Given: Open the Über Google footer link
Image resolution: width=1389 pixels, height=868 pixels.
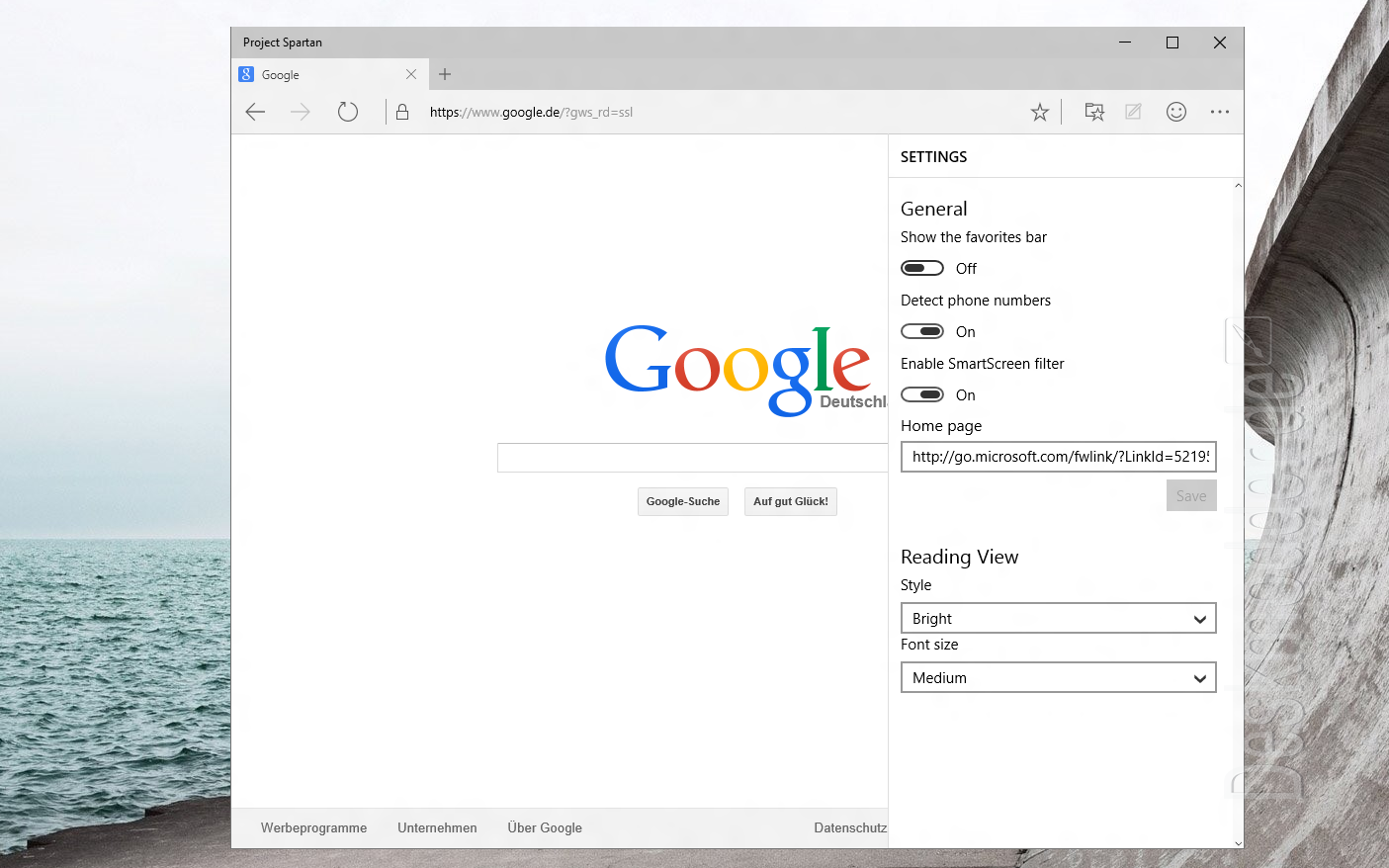Looking at the screenshot, I should tap(545, 828).
